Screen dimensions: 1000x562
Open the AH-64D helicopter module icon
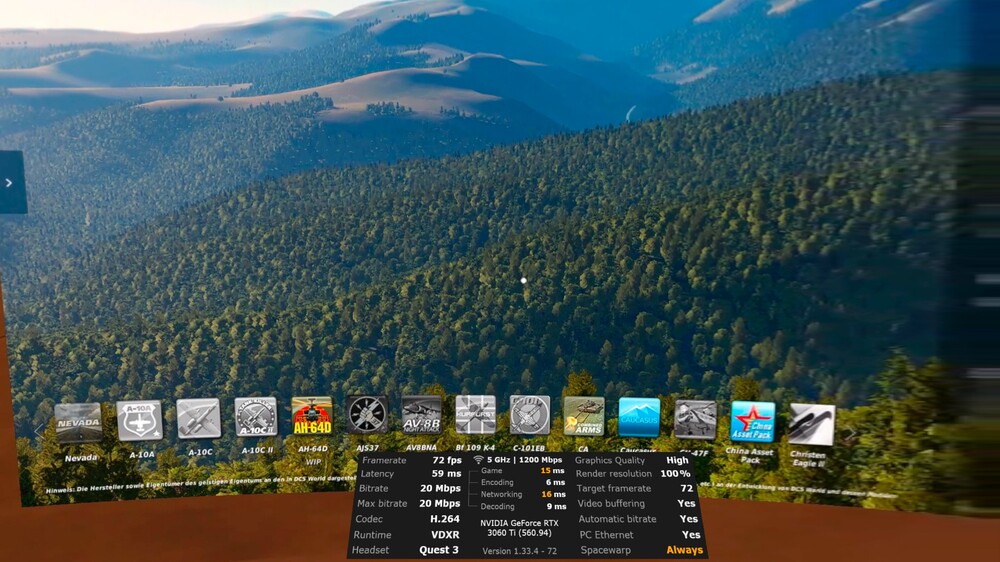point(312,416)
